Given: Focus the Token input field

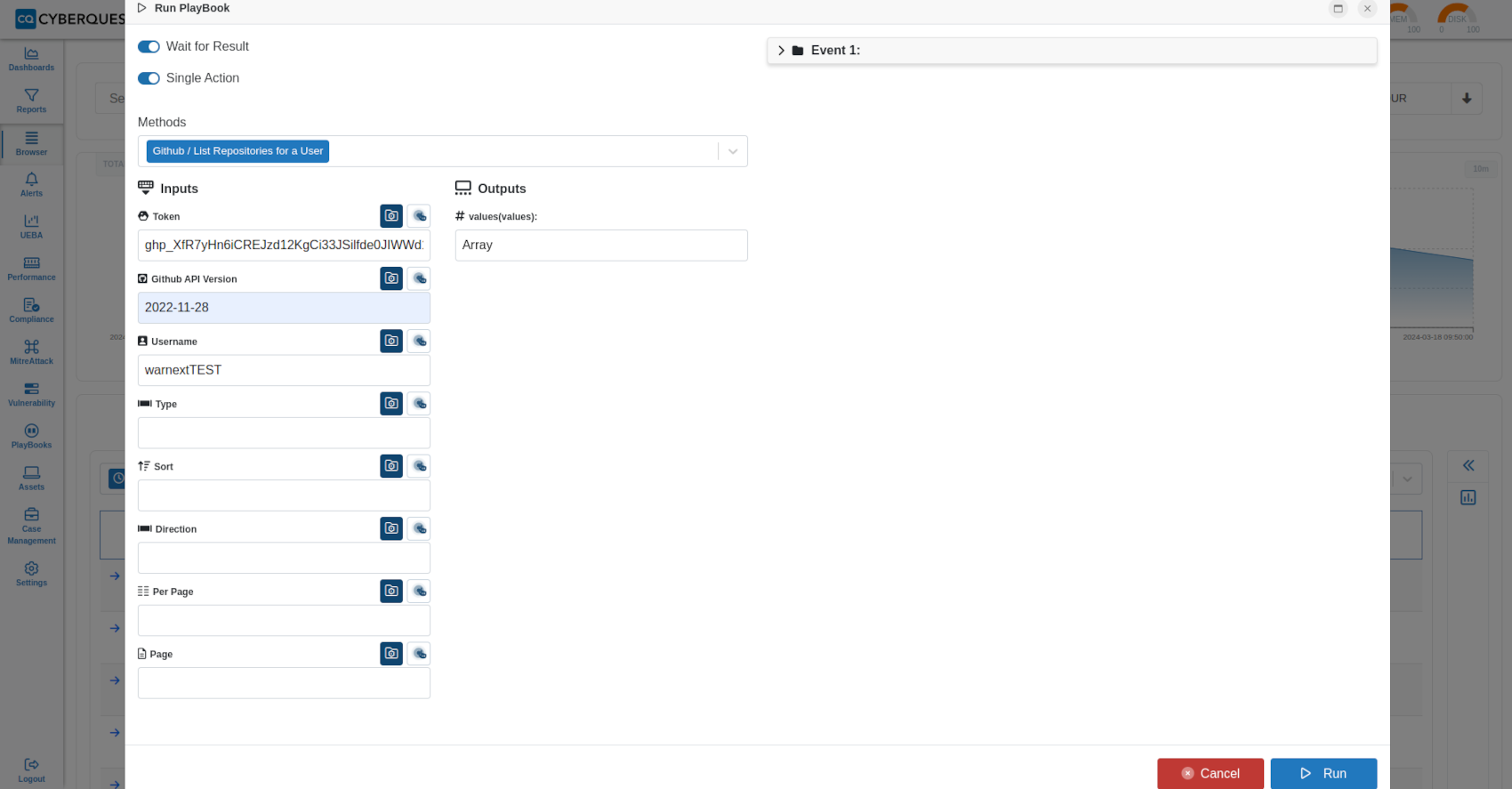Looking at the screenshot, I should [x=284, y=246].
